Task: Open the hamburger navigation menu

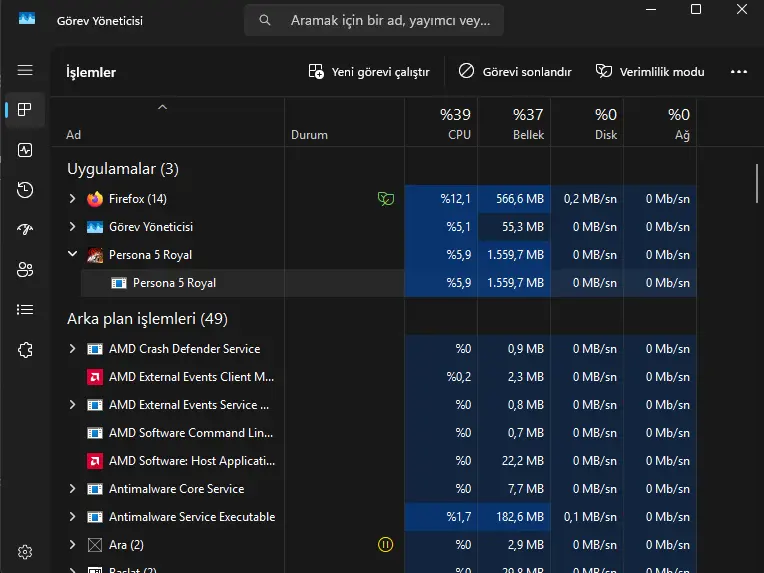Action: click(x=25, y=70)
